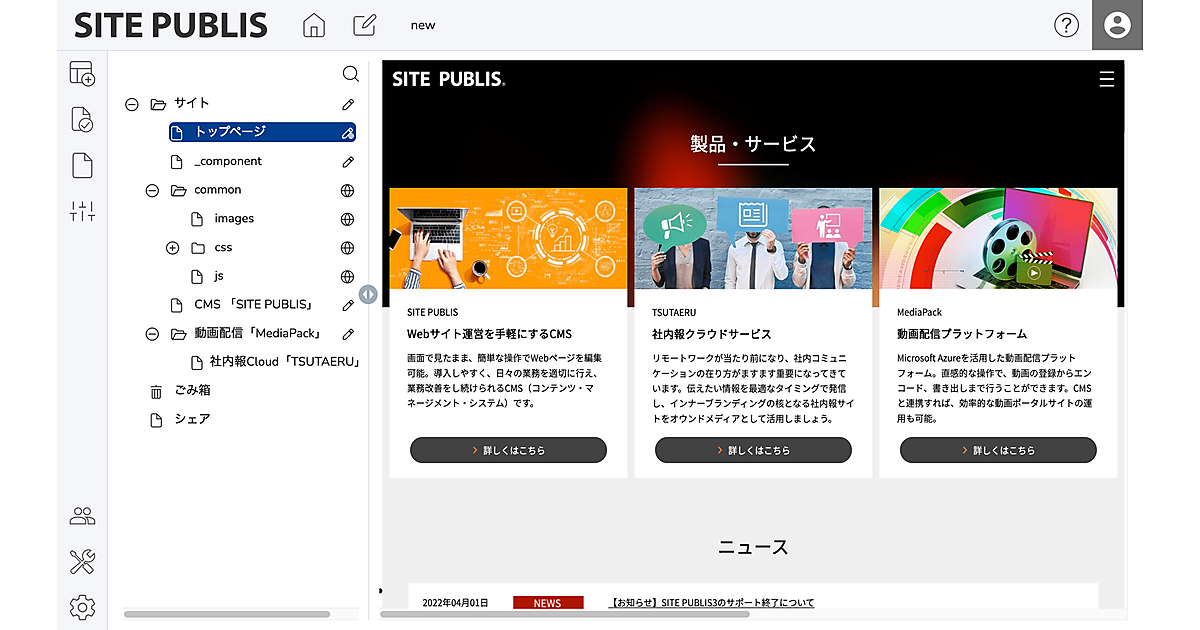Screen dimensions: 1200x630
Task: Open the users group icon in sidebar
Action: 82,516
